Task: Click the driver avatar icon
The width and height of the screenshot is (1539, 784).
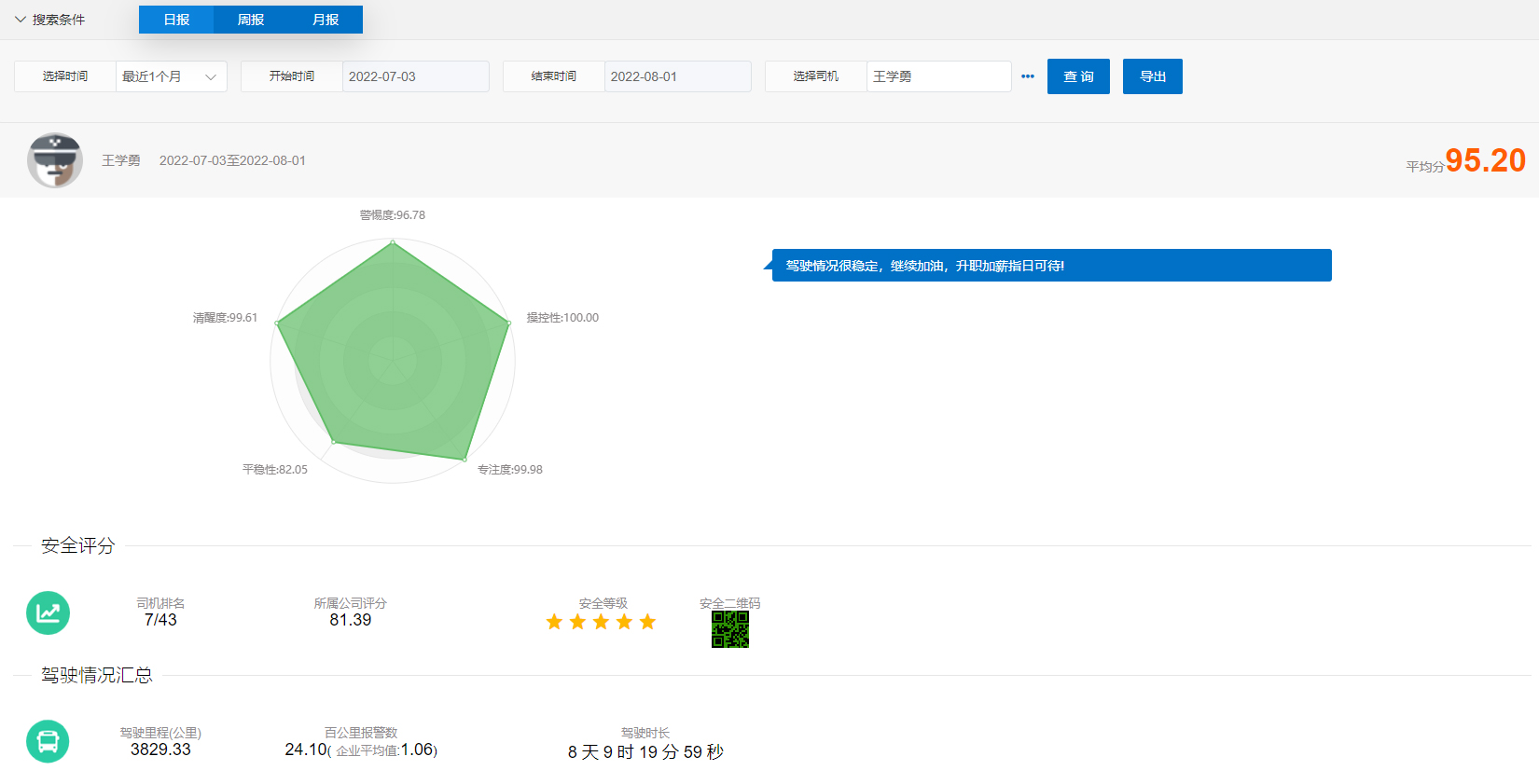Action: coord(55,160)
